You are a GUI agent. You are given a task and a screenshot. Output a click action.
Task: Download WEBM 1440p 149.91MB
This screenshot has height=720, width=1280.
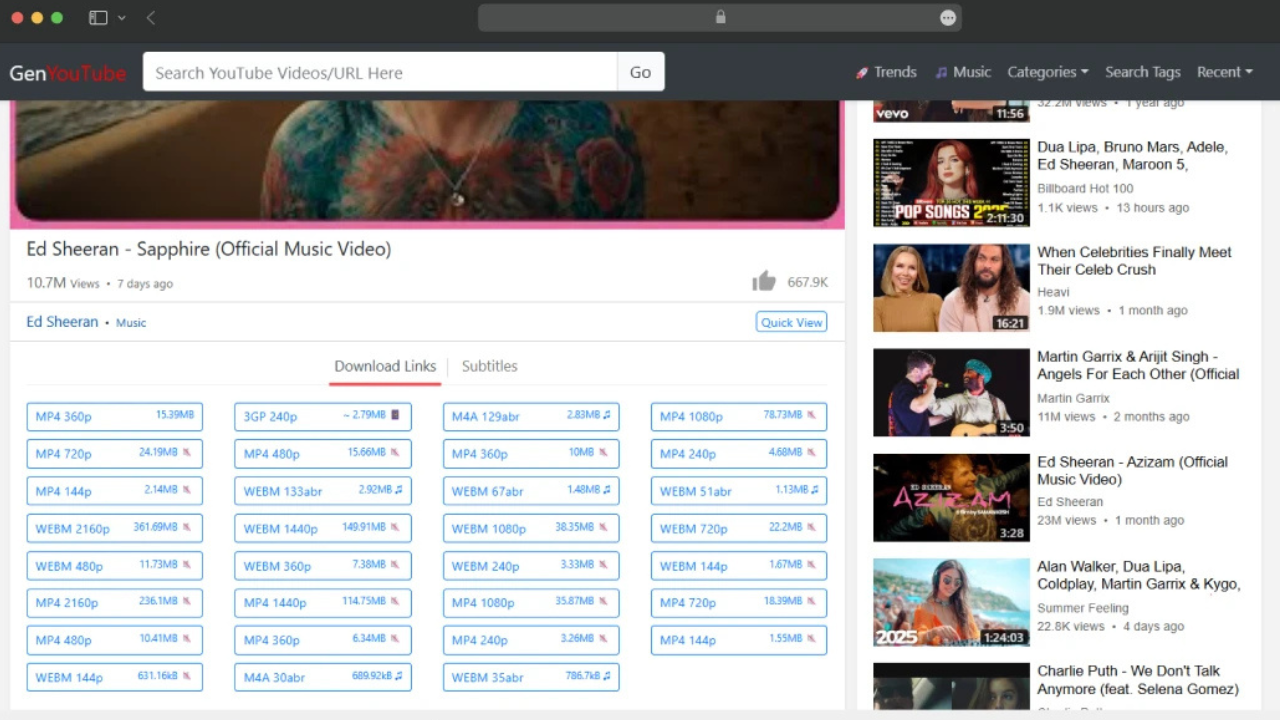pos(323,528)
